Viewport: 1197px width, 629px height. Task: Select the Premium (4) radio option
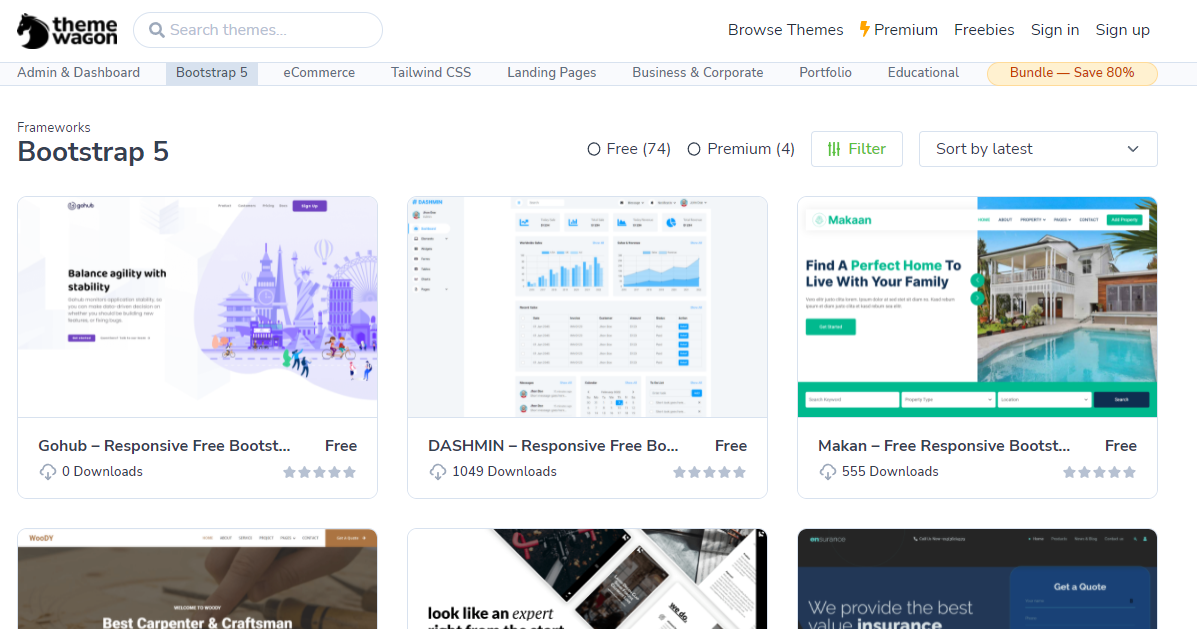click(694, 149)
